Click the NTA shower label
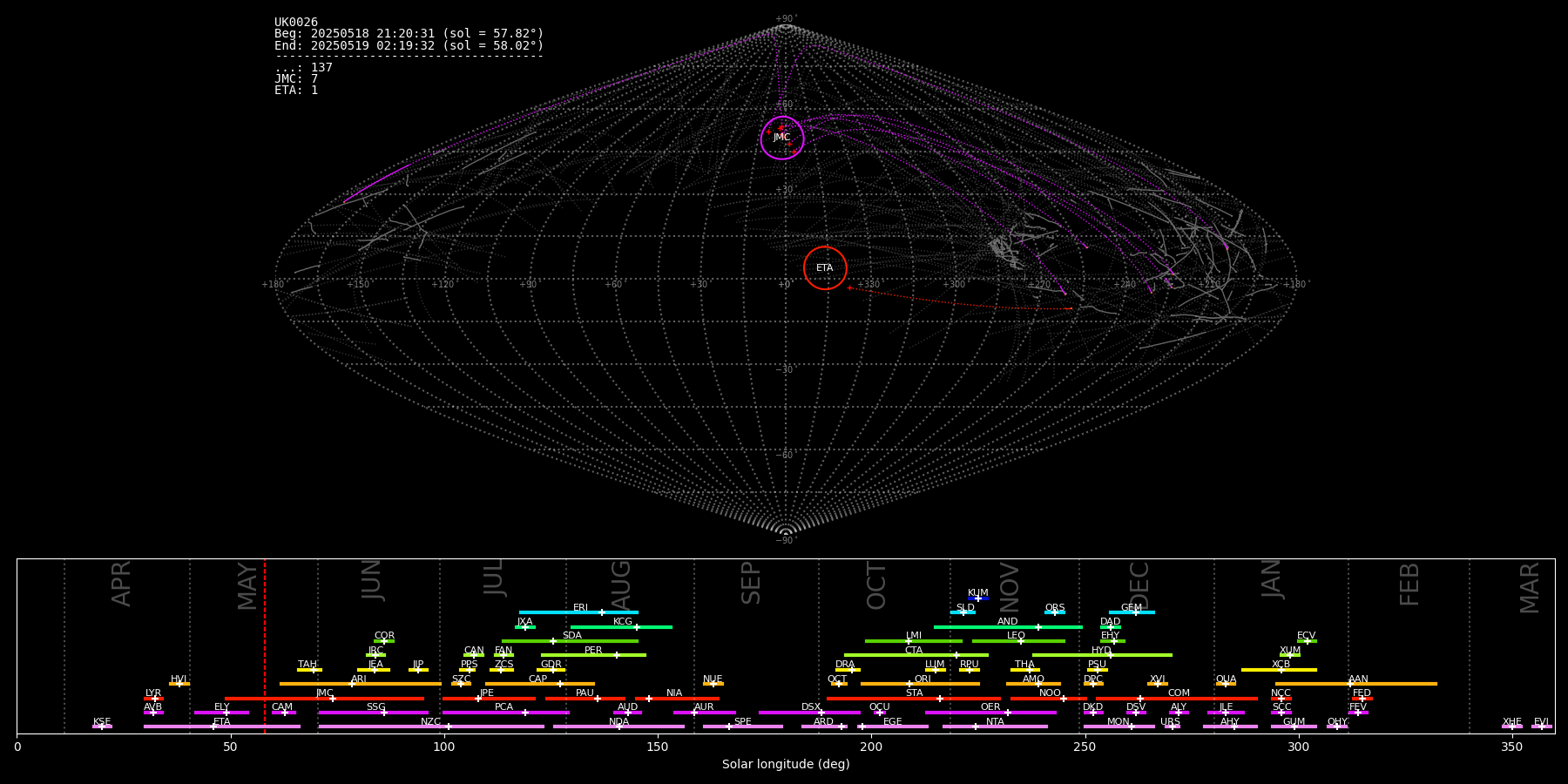The height and width of the screenshot is (784, 1568). coord(995,721)
